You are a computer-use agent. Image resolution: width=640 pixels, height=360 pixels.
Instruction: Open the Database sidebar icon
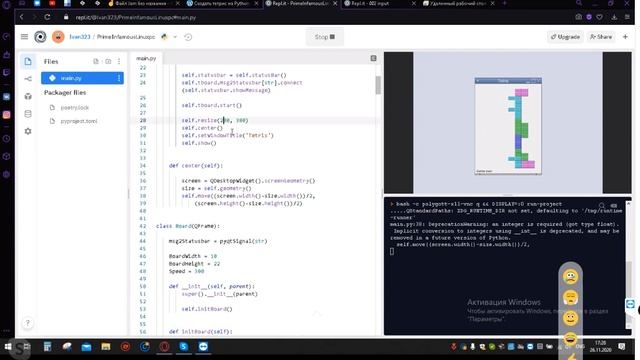click(x=28, y=114)
